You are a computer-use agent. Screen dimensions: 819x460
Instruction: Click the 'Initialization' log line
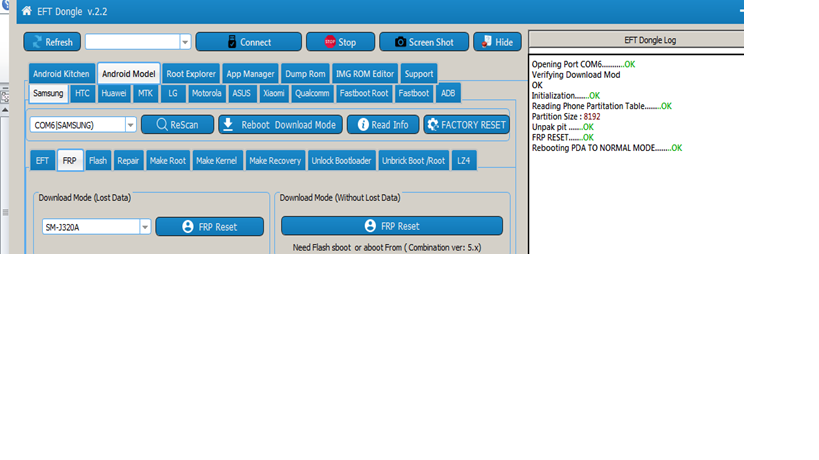(566, 96)
